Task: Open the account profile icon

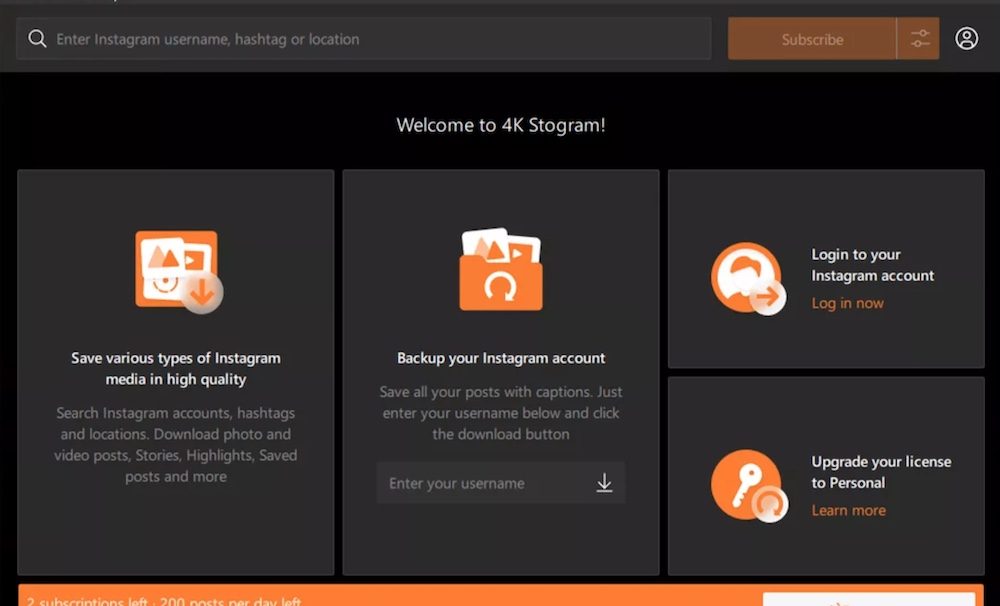Action: click(966, 39)
